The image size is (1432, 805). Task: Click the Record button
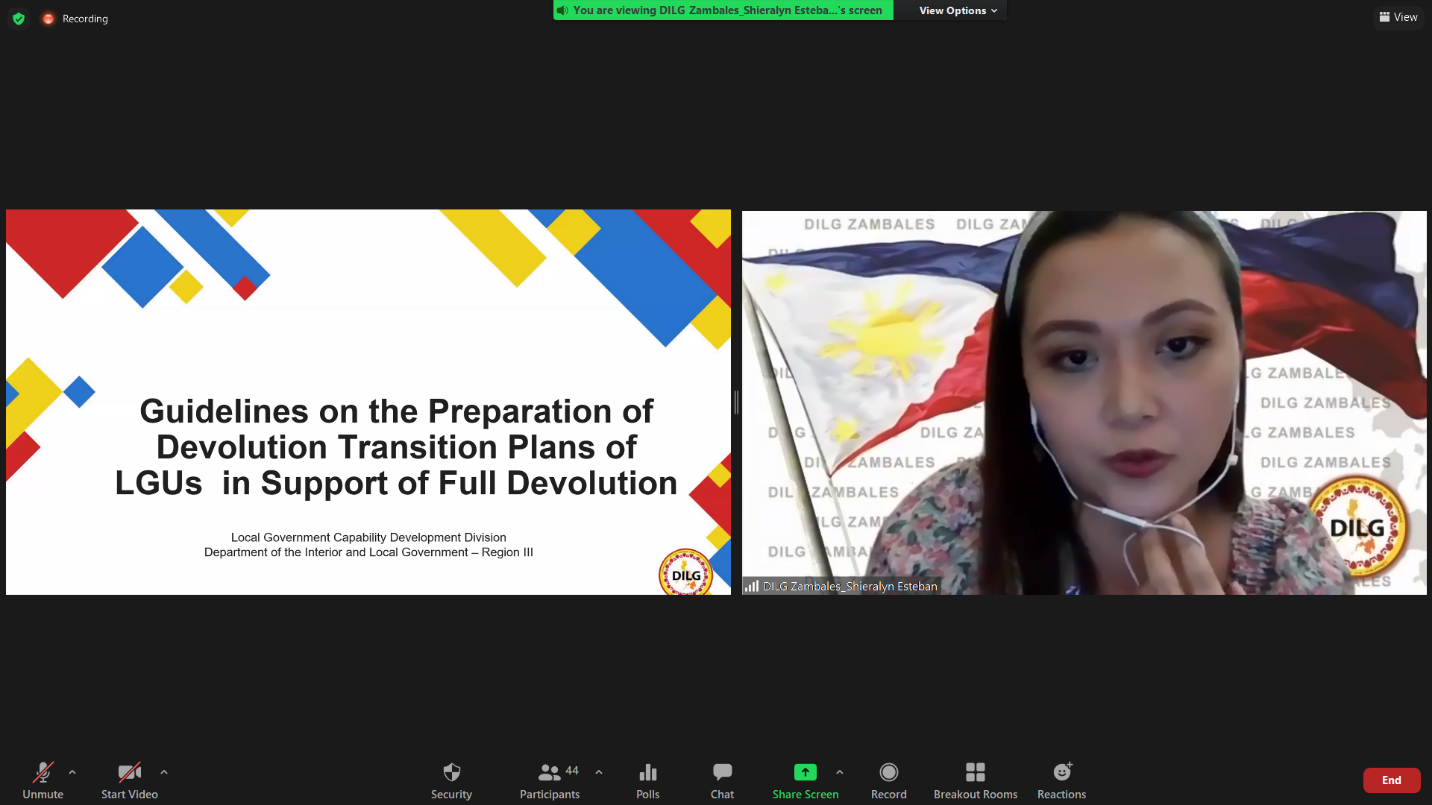pos(888,780)
